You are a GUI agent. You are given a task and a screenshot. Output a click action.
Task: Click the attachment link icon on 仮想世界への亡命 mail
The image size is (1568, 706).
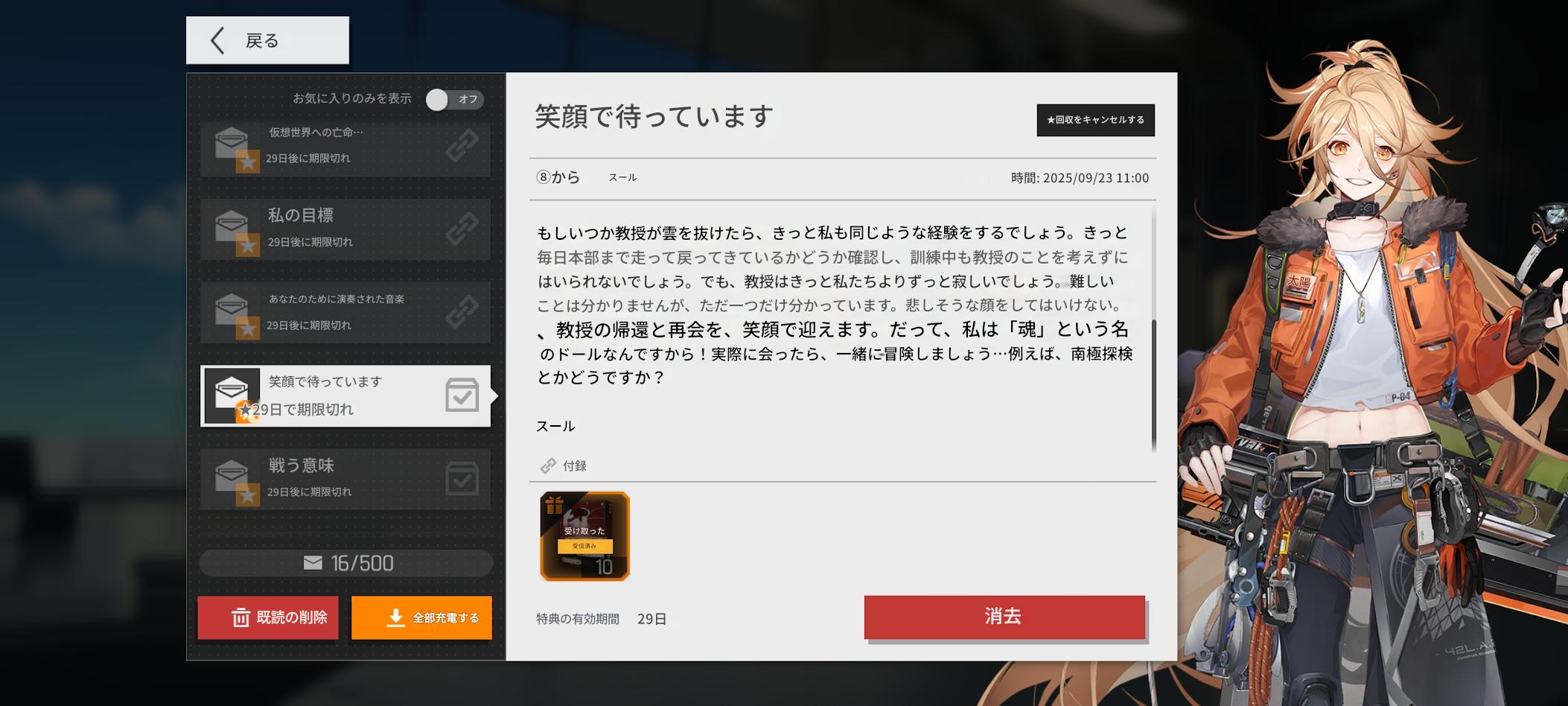pos(462,146)
